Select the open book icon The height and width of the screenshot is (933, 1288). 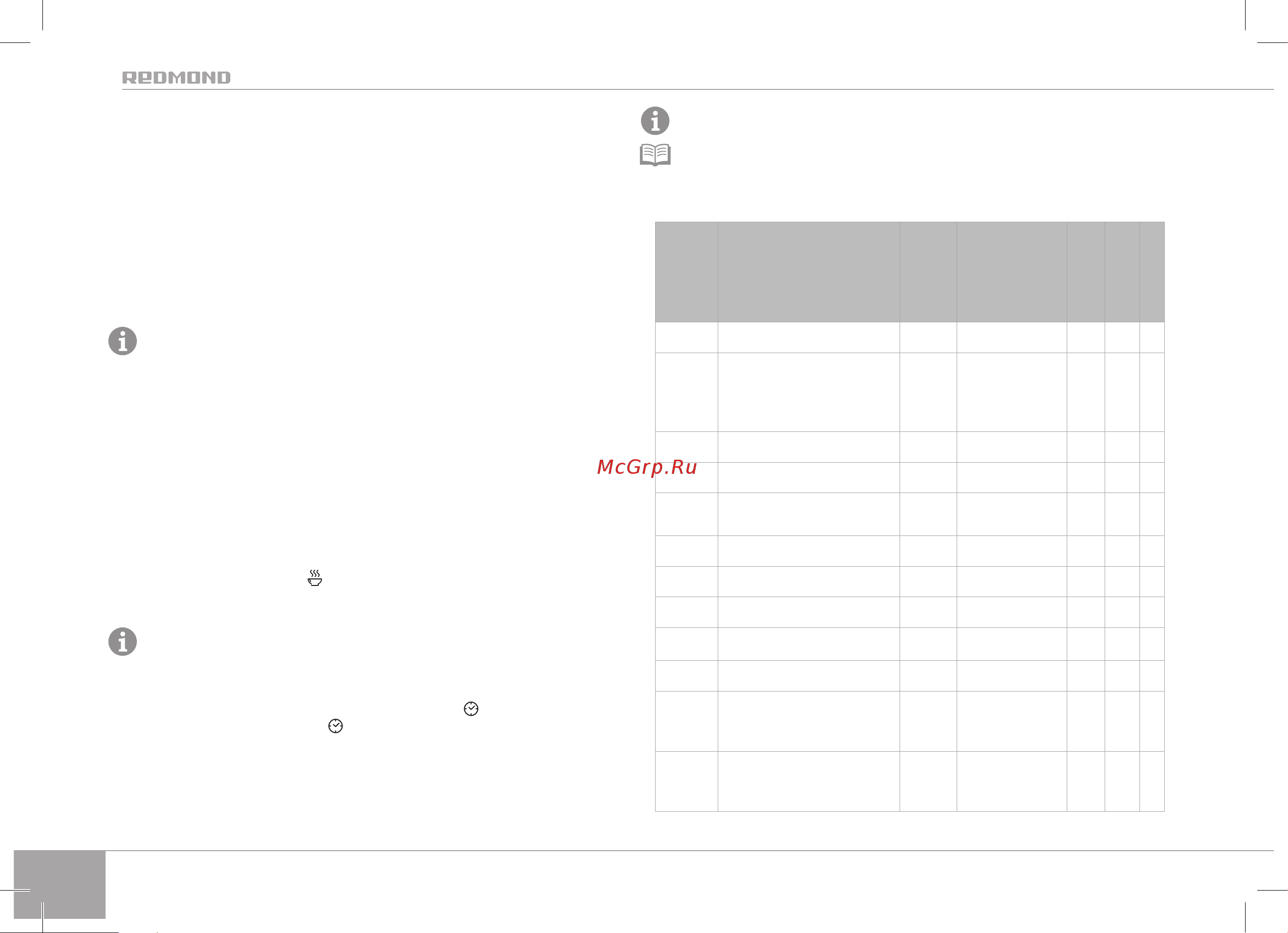[x=655, y=155]
